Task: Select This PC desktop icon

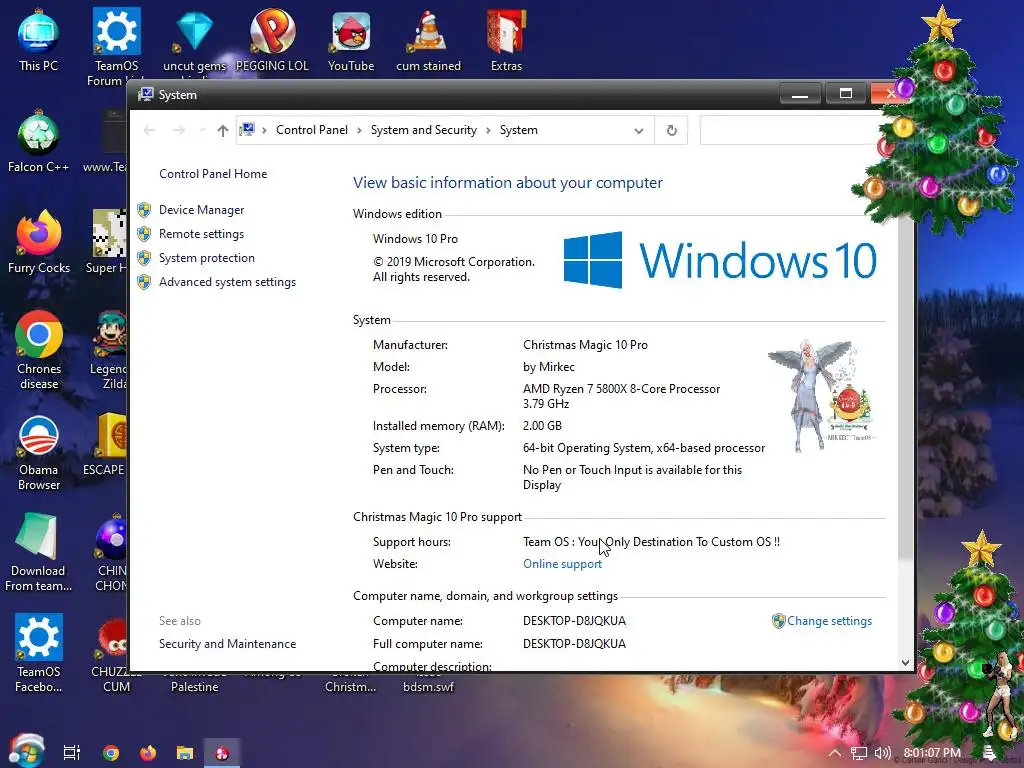Action: (x=39, y=40)
